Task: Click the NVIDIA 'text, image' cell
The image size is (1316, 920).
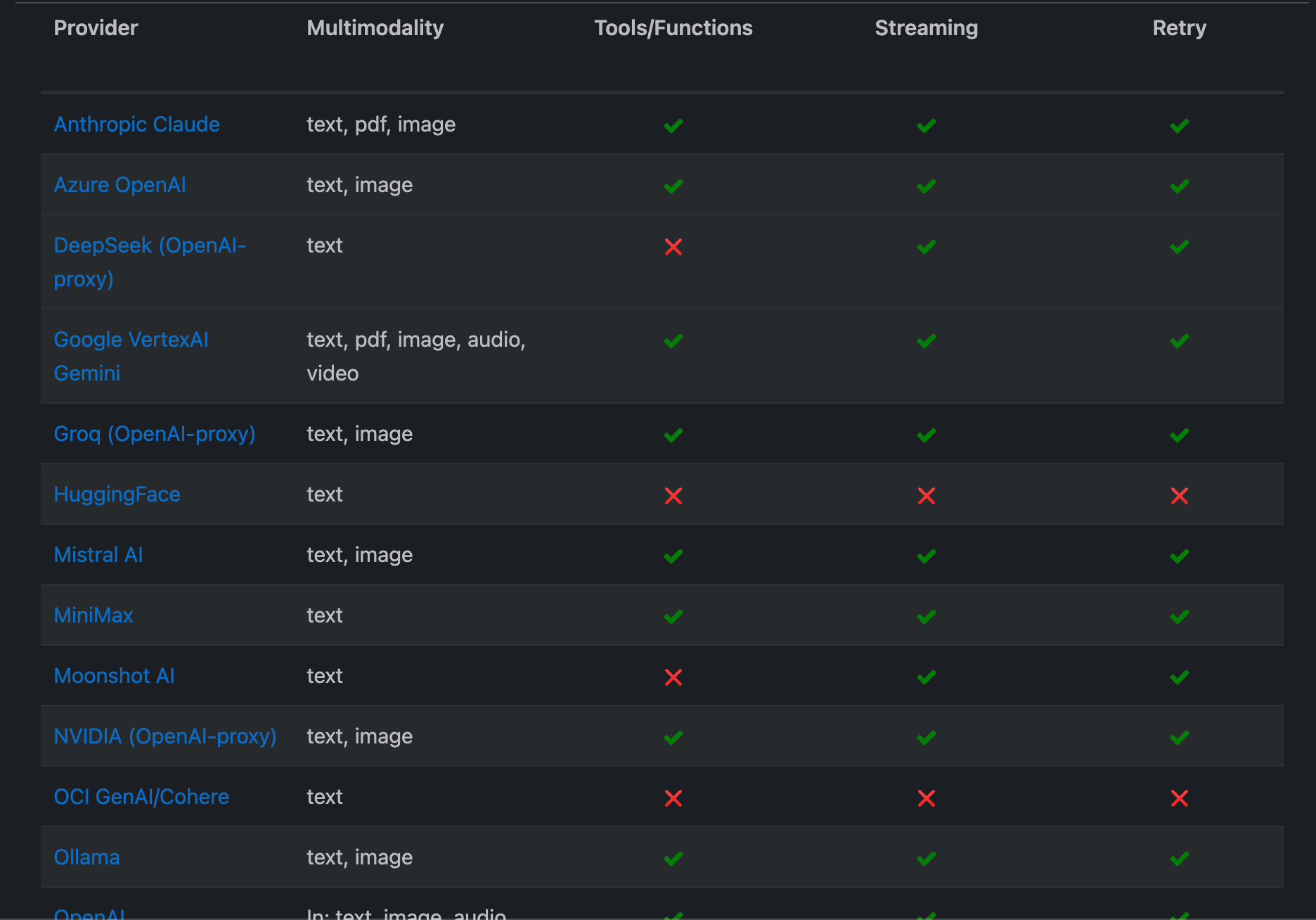Action: point(360,736)
